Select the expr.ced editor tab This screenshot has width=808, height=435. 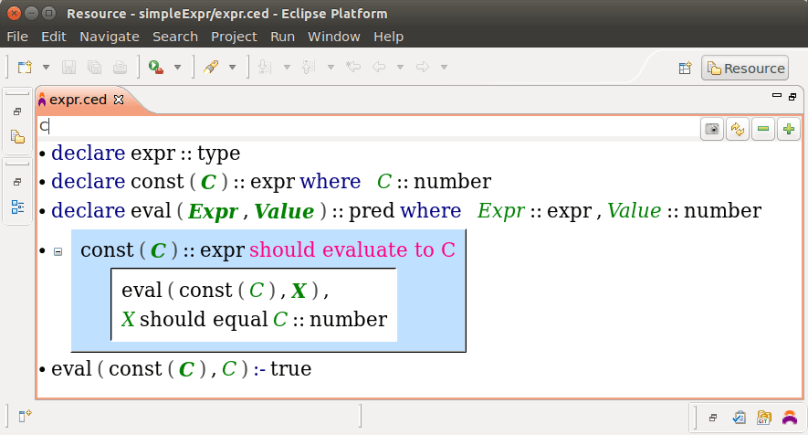tap(78, 100)
